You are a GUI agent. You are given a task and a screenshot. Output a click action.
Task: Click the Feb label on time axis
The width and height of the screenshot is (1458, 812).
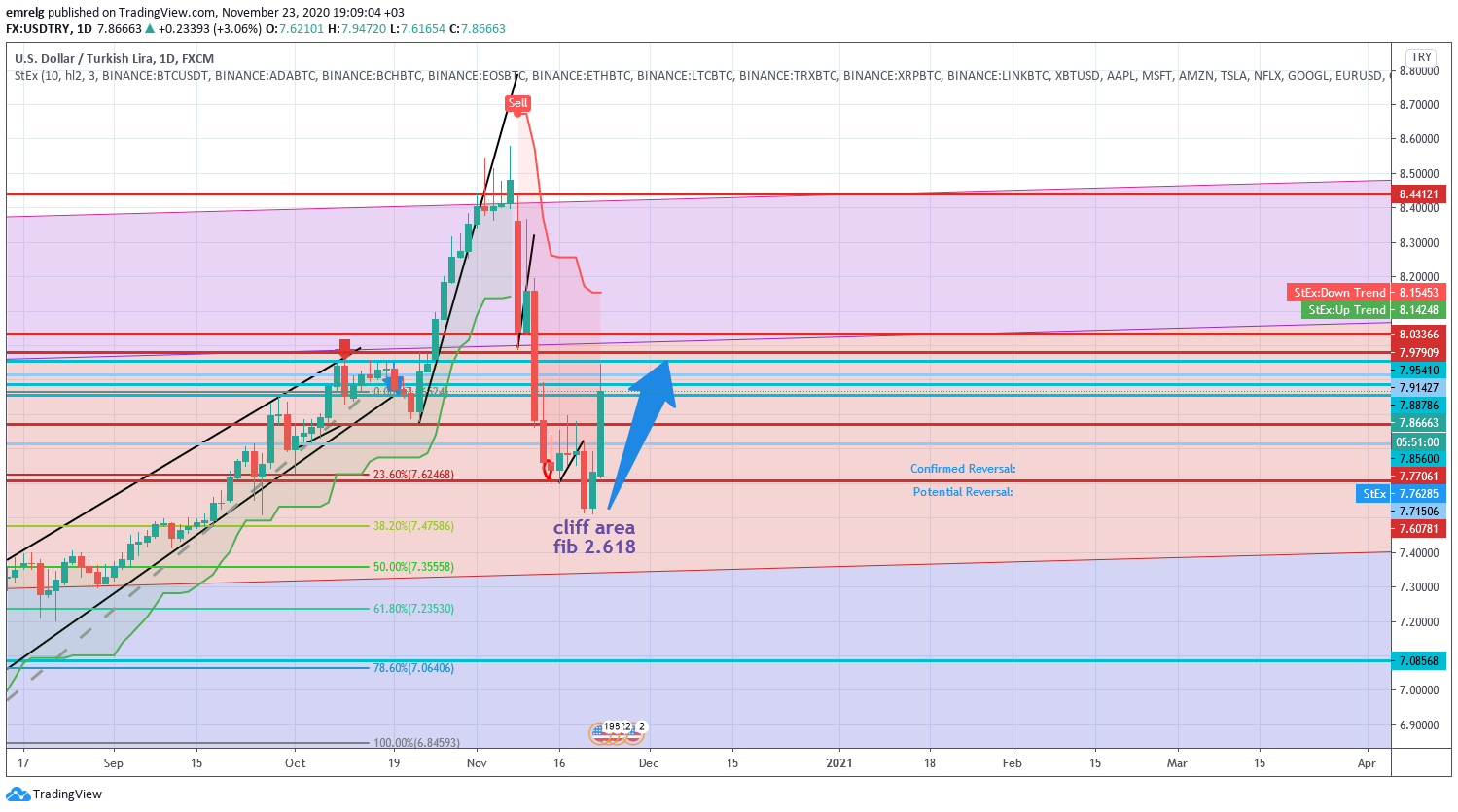point(1012,763)
